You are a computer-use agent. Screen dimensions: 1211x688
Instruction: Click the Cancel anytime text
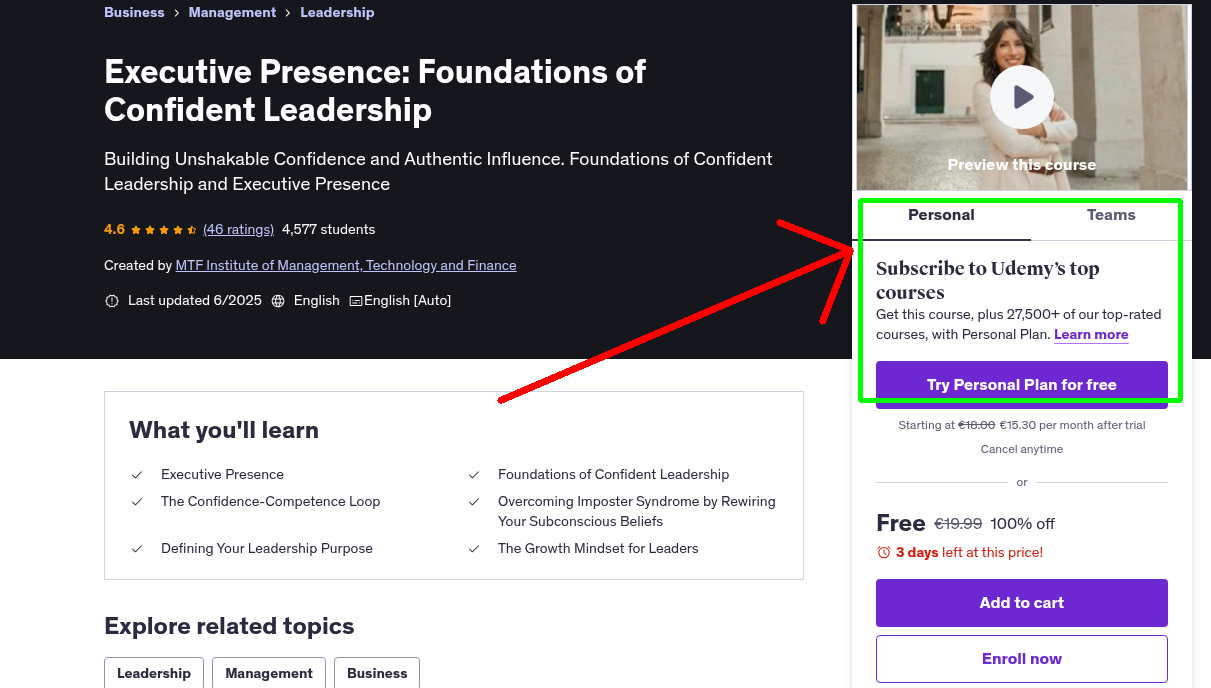click(x=1022, y=449)
